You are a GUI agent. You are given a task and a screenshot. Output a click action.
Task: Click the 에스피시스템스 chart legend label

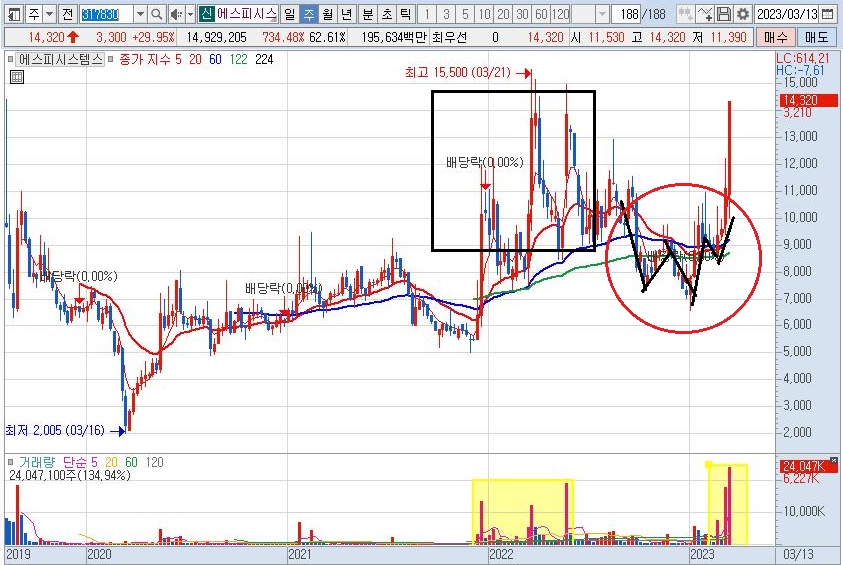coord(60,59)
